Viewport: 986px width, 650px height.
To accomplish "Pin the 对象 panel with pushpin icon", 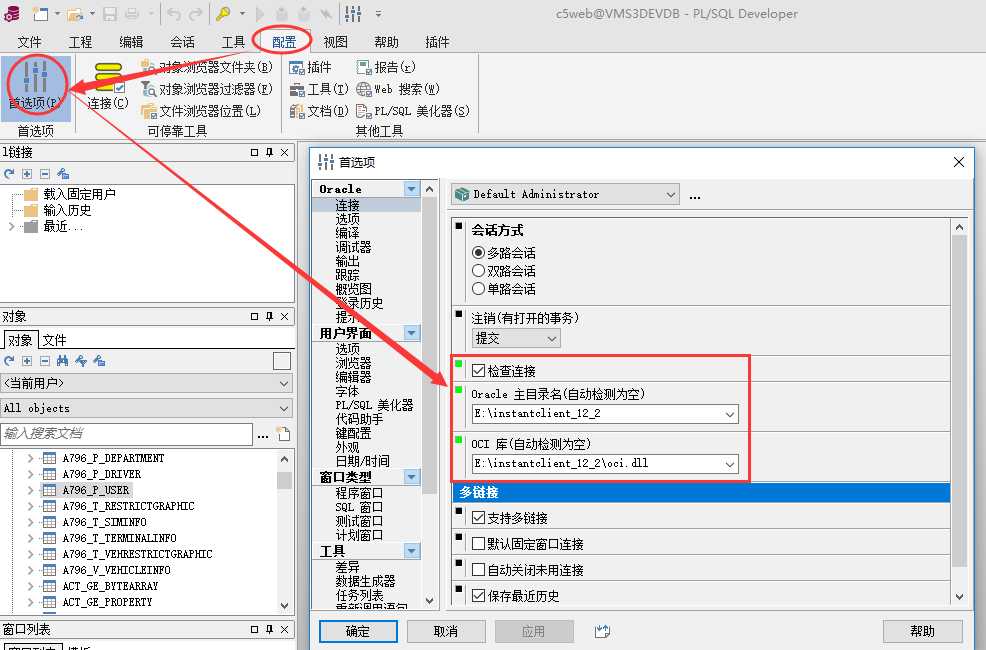I will tap(269, 316).
